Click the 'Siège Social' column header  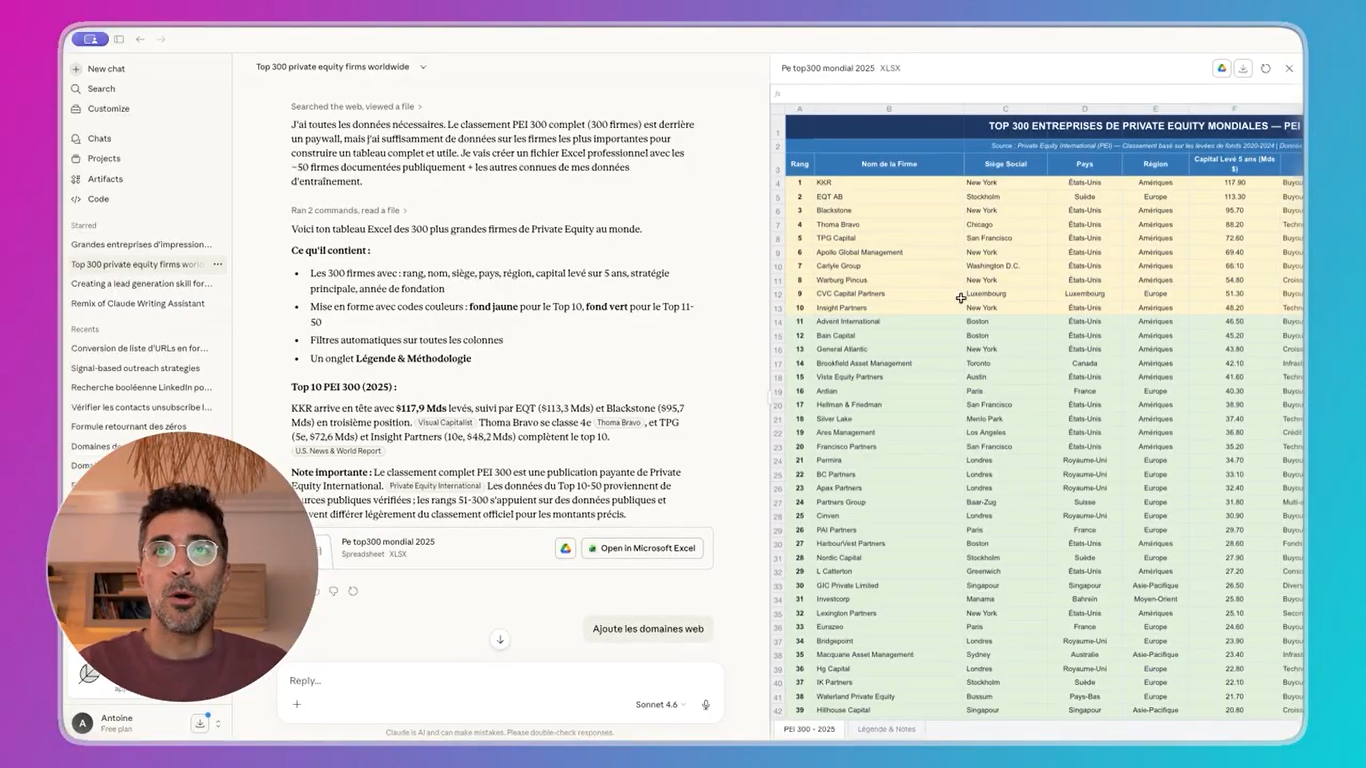[x=1005, y=164]
